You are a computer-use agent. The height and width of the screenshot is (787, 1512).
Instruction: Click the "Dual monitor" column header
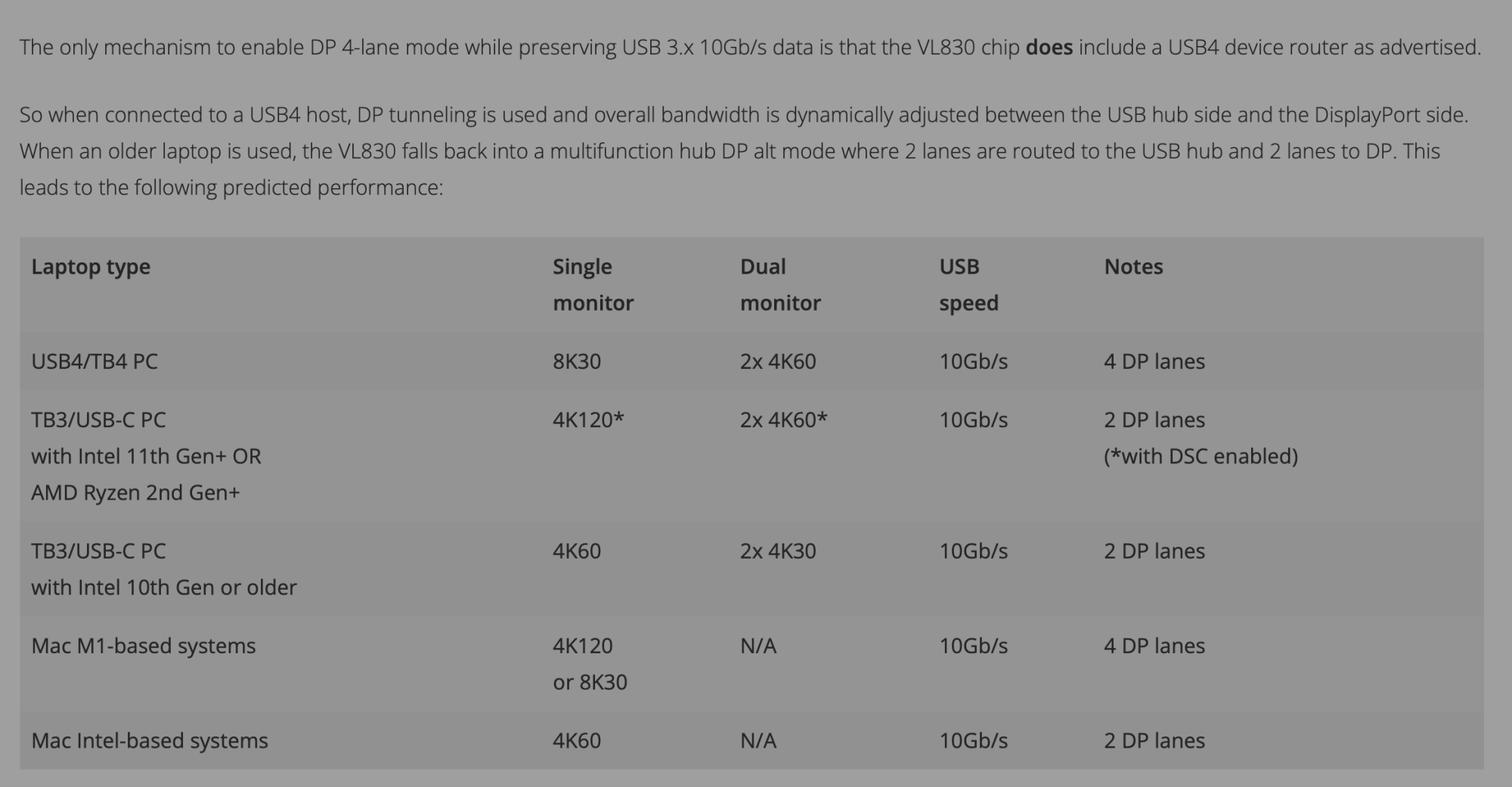(x=779, y=284)
